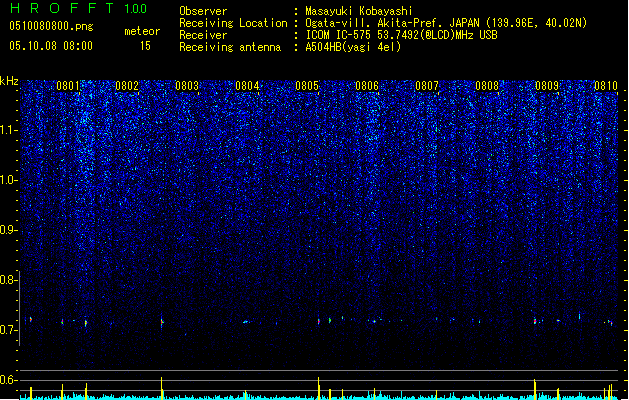
Task: Click the version number 1.00
Action: (135, 9)
